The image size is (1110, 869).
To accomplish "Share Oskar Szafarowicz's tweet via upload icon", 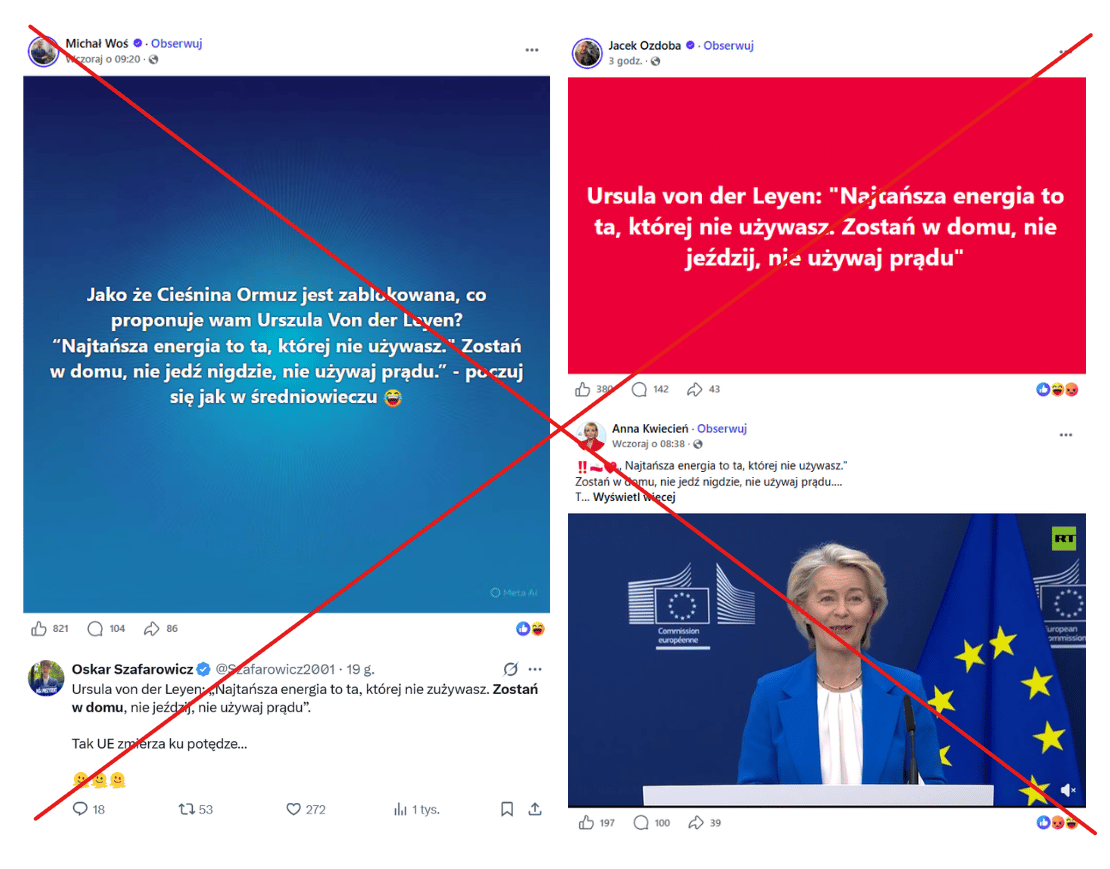I will (535, 809).
